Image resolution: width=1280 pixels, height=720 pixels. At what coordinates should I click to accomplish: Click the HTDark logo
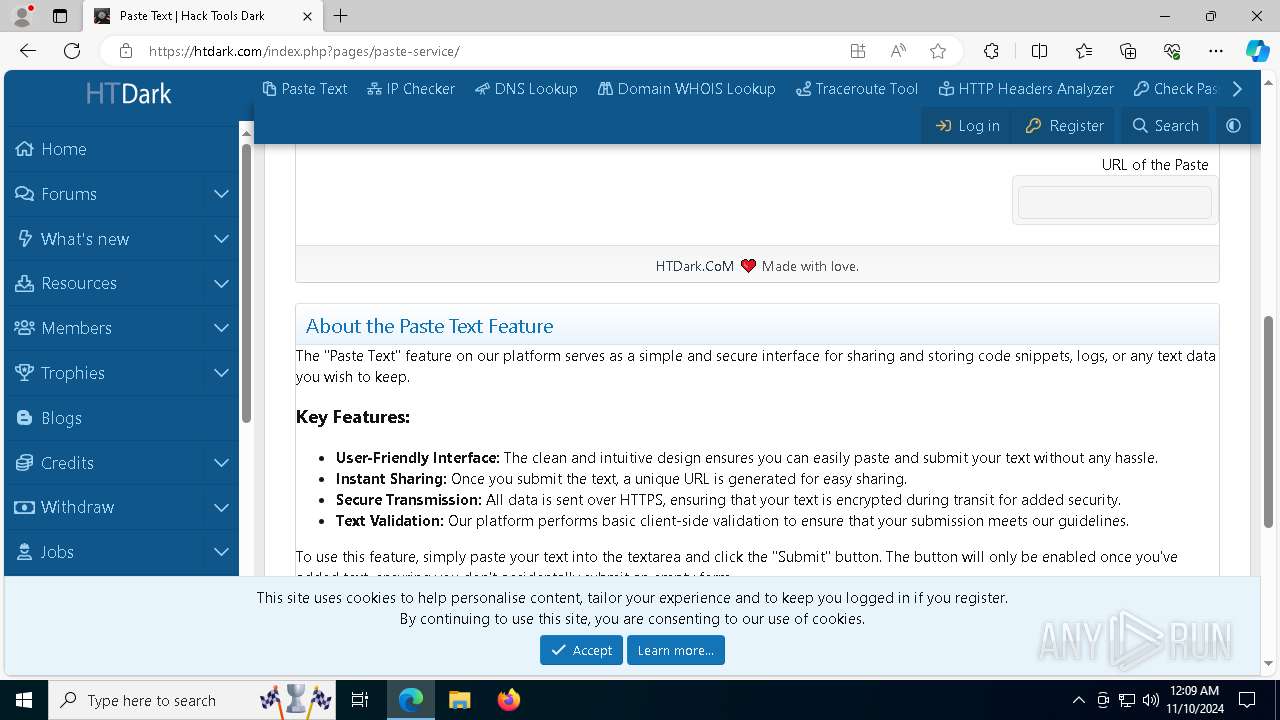pyautogui.click(x=128, y=94)
